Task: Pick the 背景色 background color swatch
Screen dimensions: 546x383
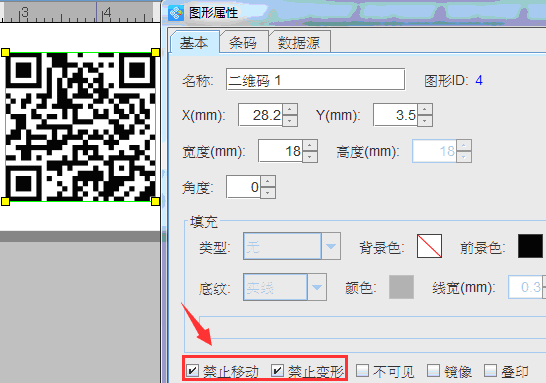Action: (429, 246)
